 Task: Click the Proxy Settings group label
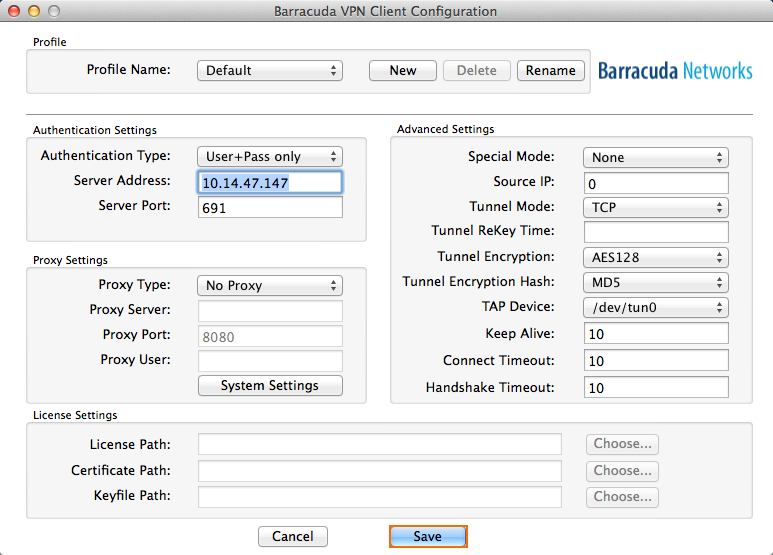coord(70,260)
